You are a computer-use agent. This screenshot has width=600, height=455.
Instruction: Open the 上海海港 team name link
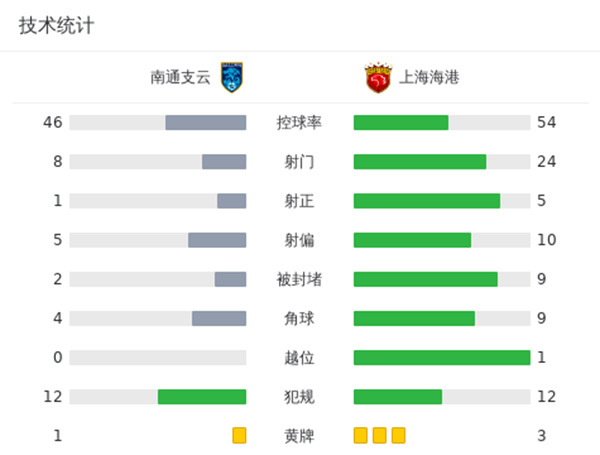point(429,78)
